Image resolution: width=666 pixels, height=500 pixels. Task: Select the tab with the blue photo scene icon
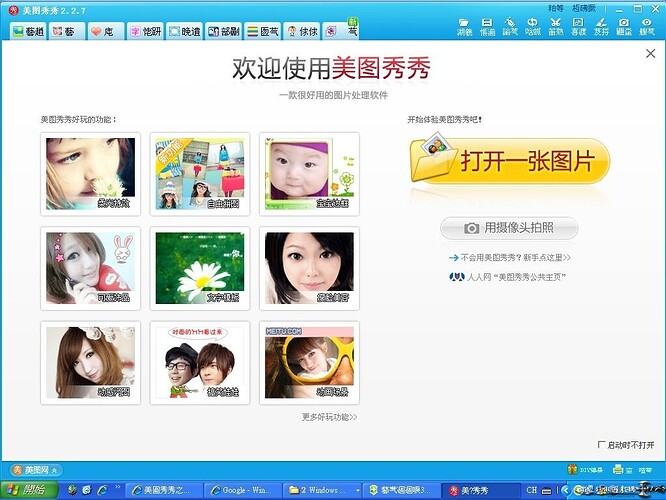223,31
